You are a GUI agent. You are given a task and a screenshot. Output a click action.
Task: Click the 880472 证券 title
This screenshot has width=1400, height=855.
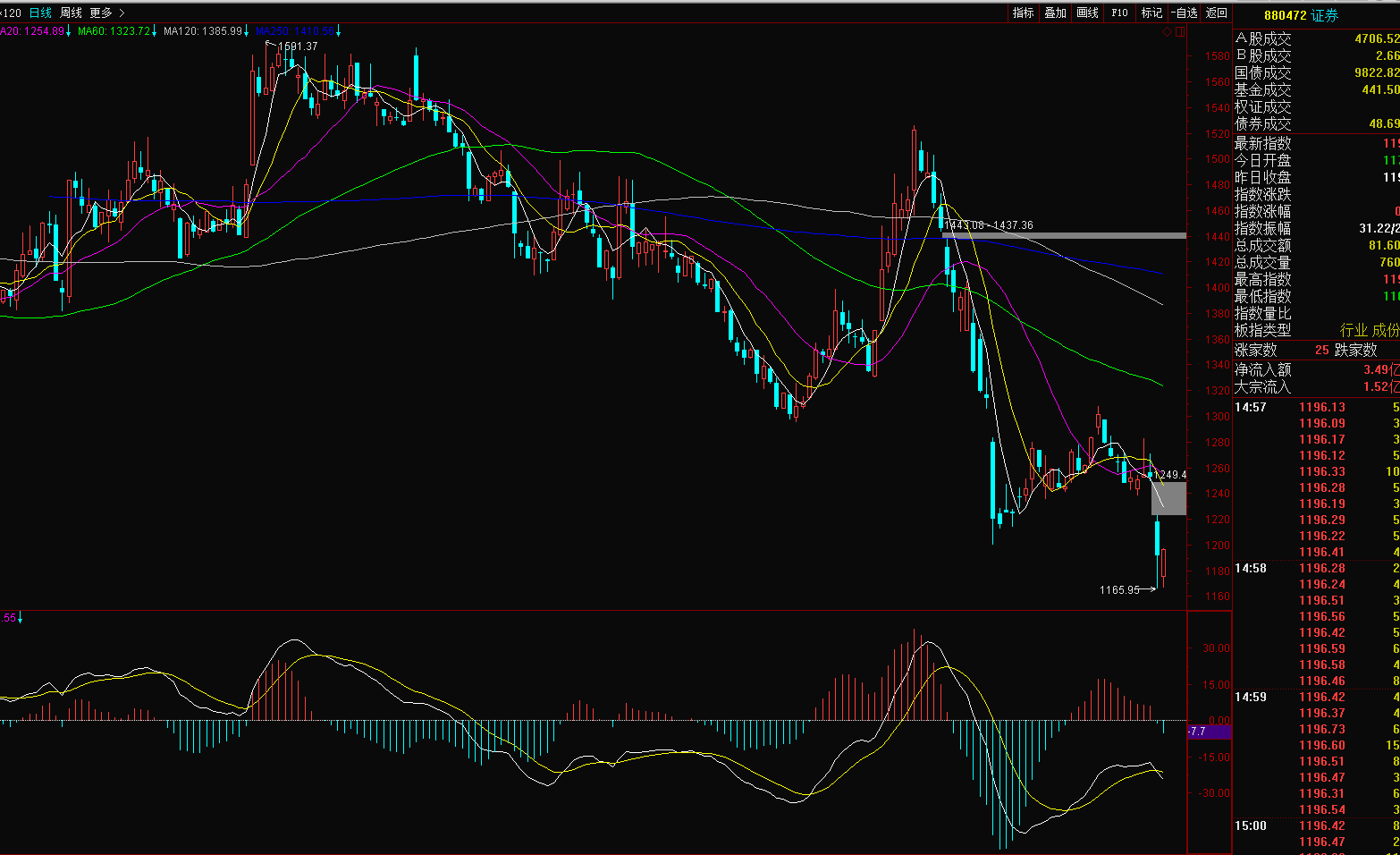pos(1301,15)
